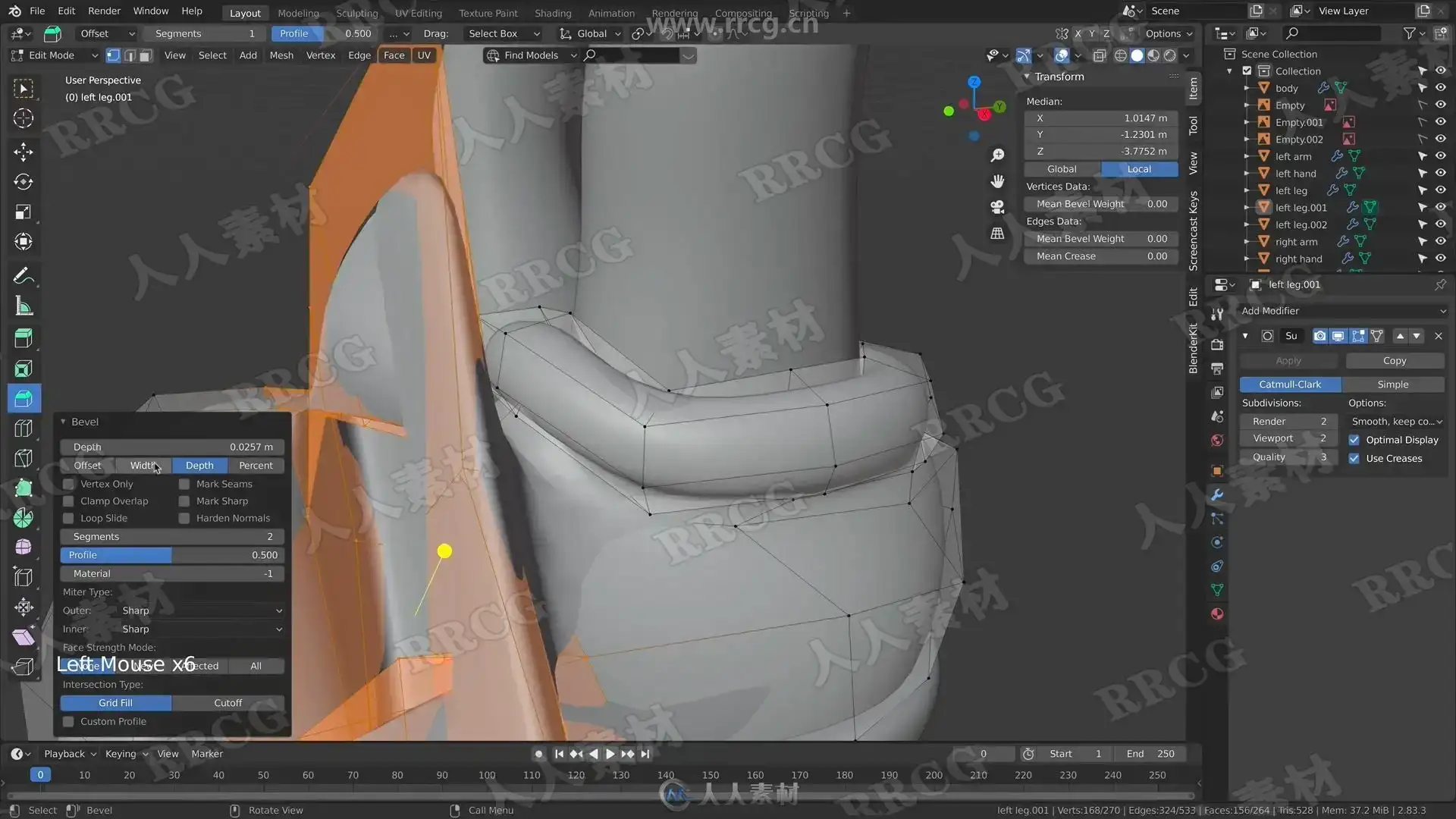Screen dimensions: 1456x819
Task: Open modifier wrench properties tab
Action: tap(1217, 494)
